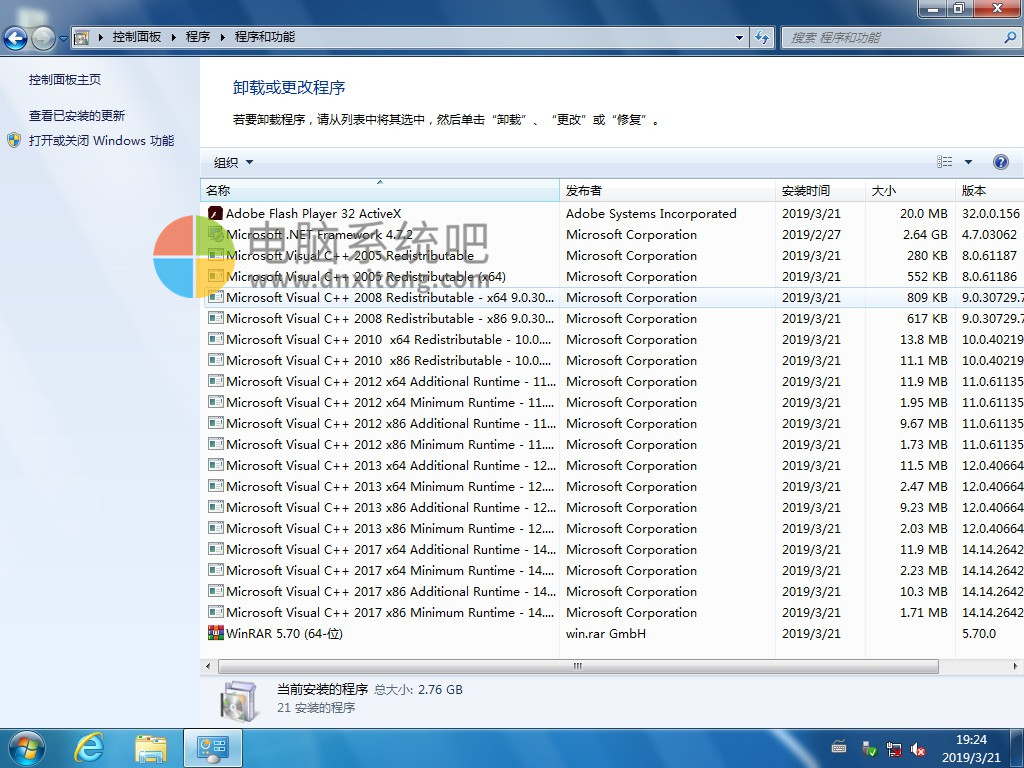Click icon of Visual C++ 2010 x86 entry

tap(215, 360)
